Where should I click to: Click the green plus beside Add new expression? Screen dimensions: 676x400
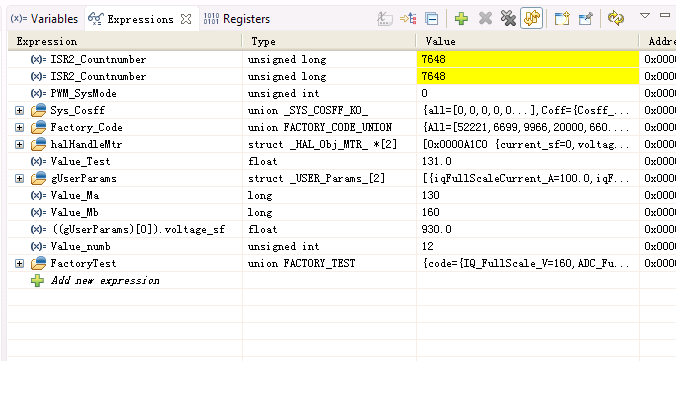(x=38, y=281)
